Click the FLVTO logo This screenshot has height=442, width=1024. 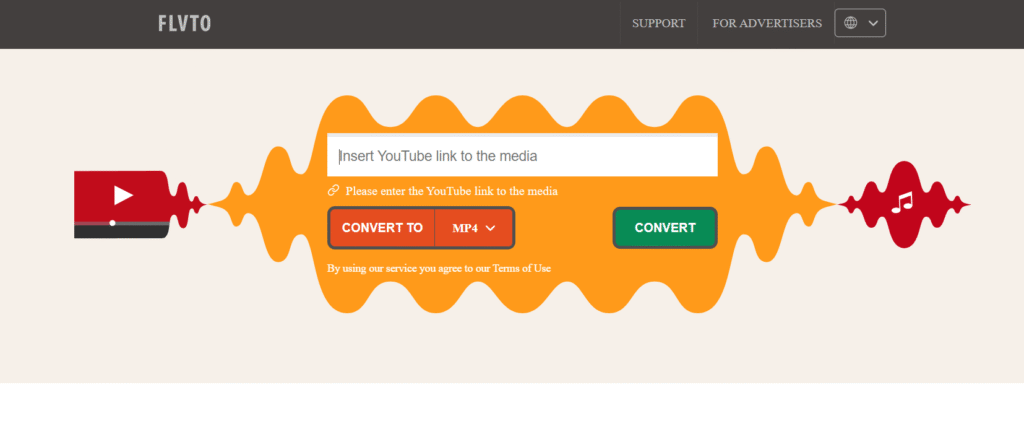pos(184,24)
